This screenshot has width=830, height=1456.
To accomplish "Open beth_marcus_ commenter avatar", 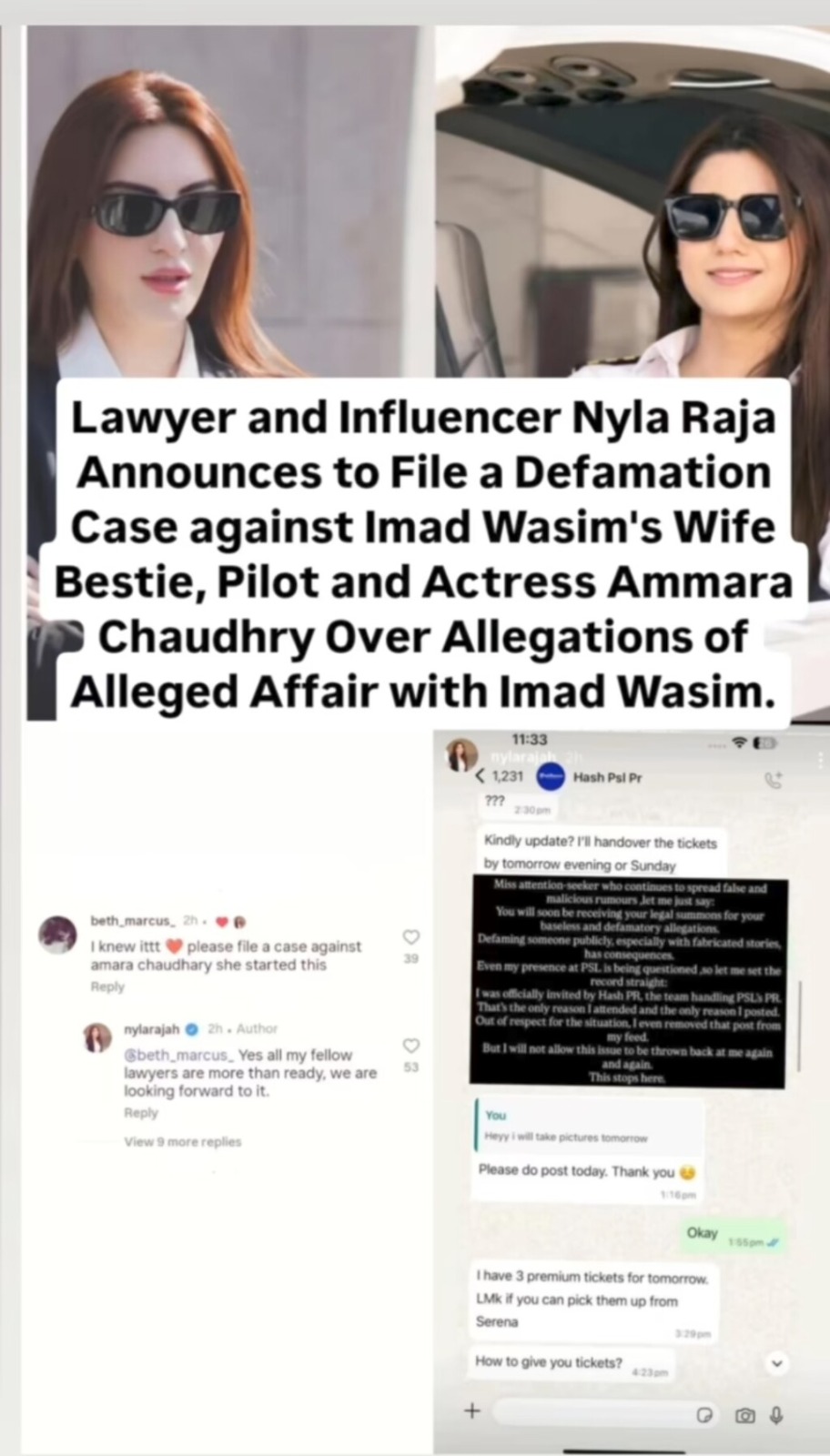I will click(58, 935).
